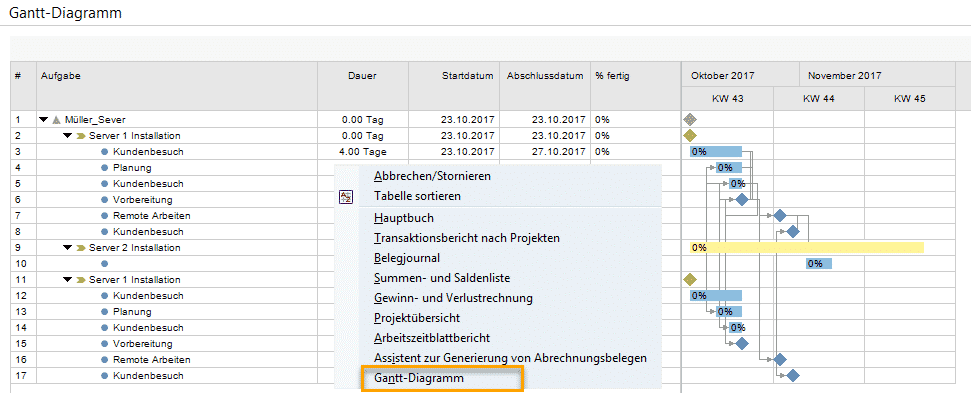Collapse Server 1 Installation in row 2
Screen dimensions: 971x393
[67, 136]
